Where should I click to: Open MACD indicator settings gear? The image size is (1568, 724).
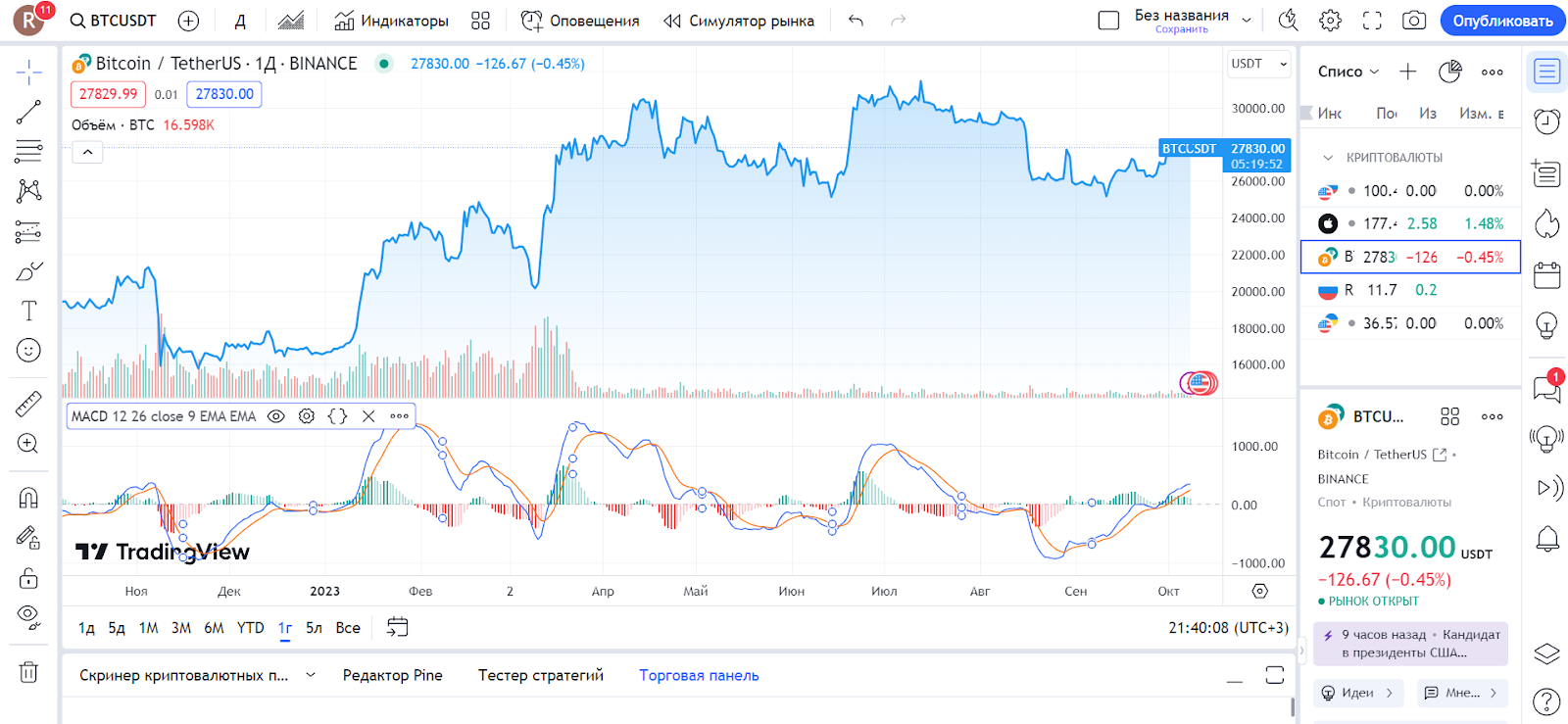click(x=307, y=416)
